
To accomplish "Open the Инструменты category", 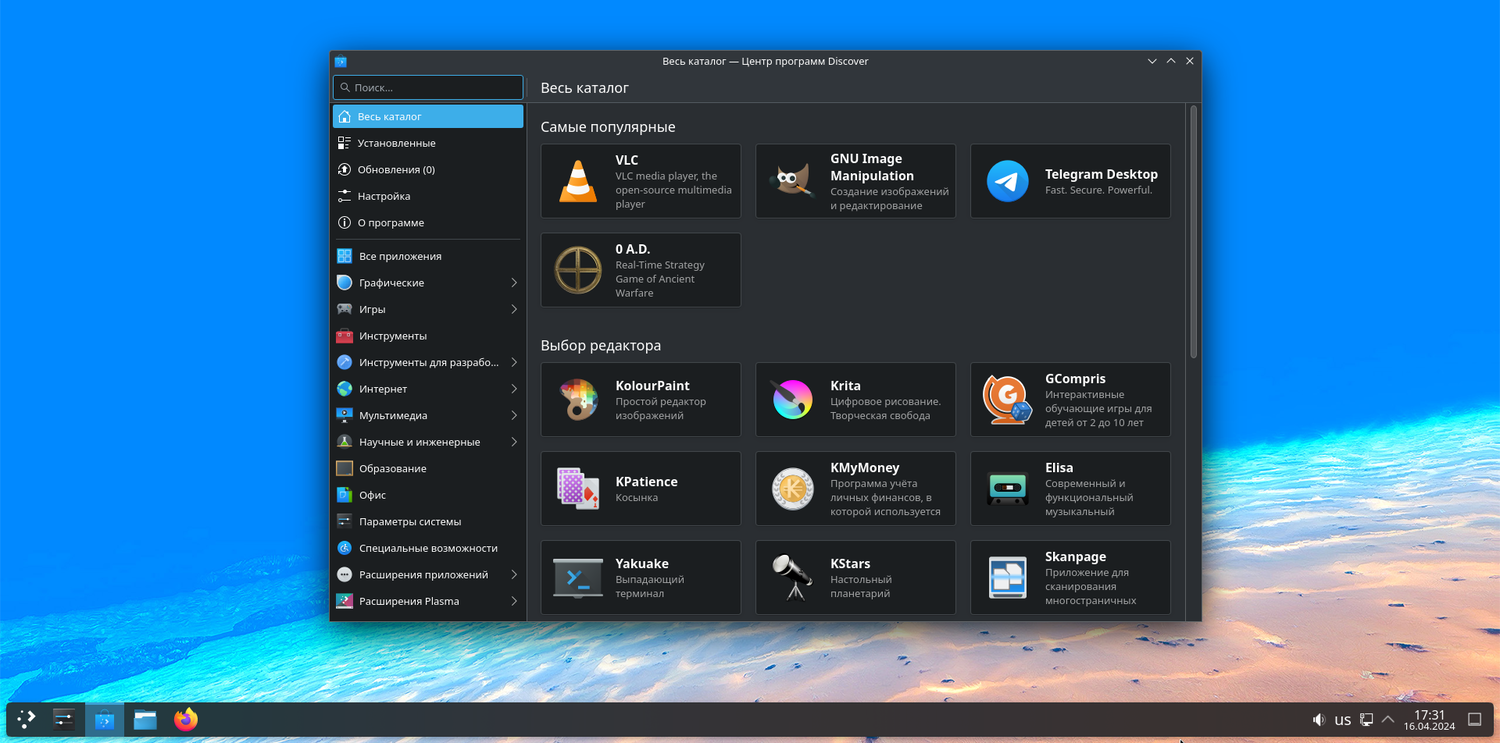I will [428, 336].
